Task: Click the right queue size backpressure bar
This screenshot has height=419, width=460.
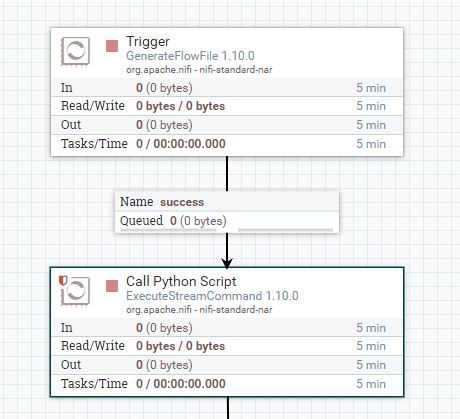Action: tap(285, 230)
